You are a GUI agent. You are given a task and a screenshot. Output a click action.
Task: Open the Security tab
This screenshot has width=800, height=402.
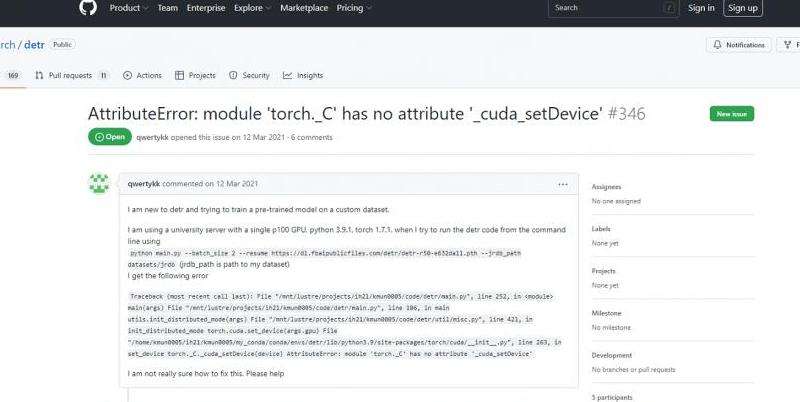click(x=249, y=75)
